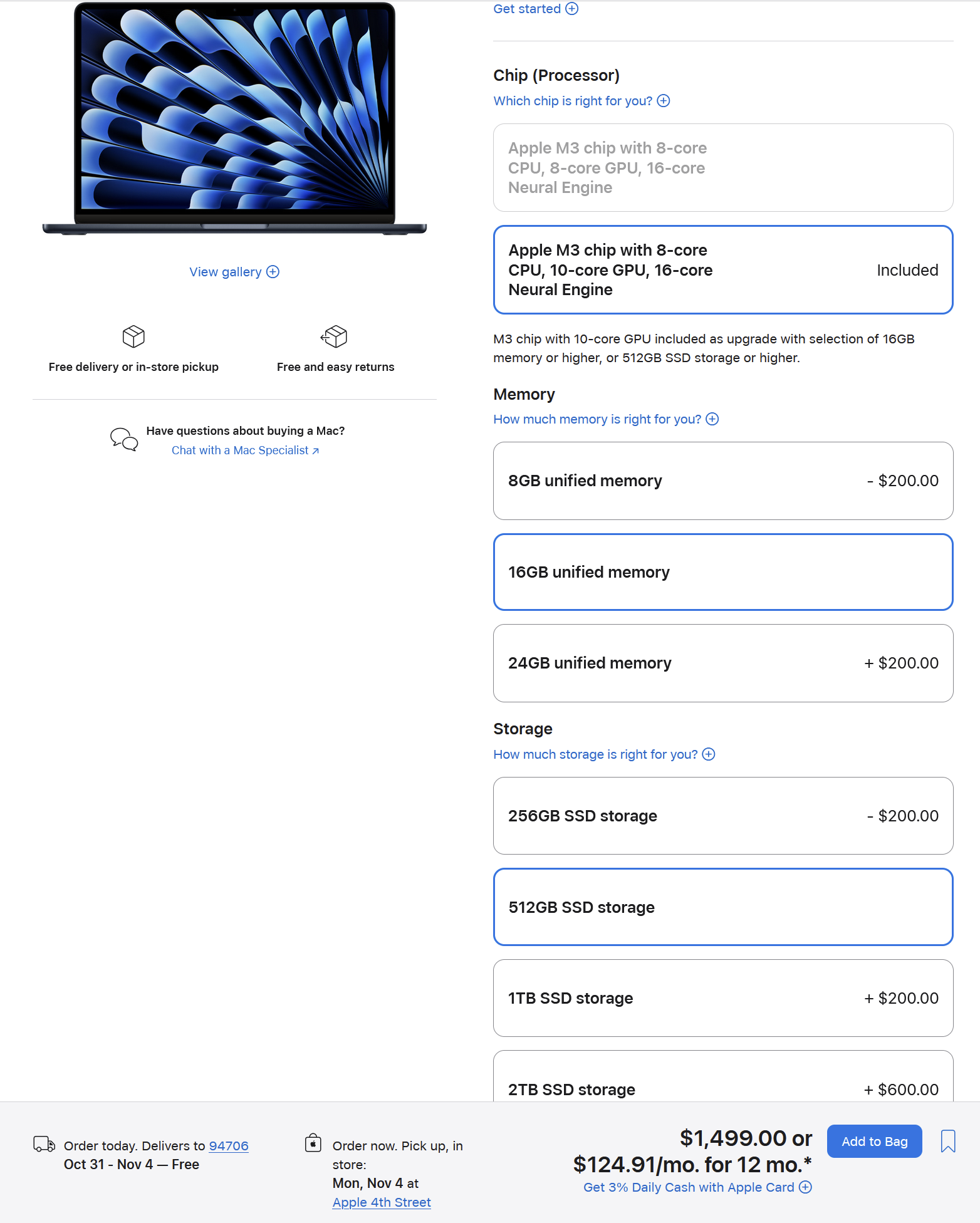Click the plus icon after storage question
Screen dimensions: 980x1223
pos(709,754)
